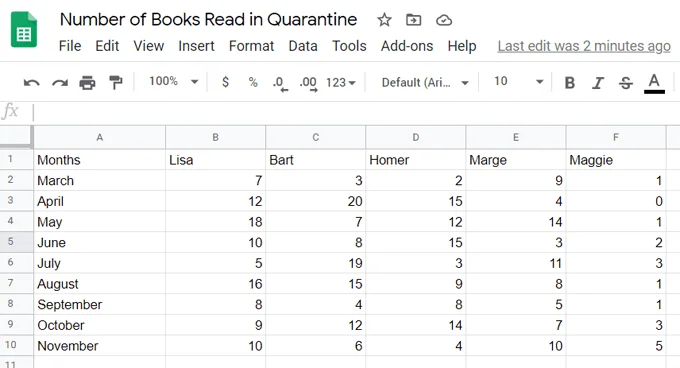
Task: Open the Format menu
Action: pyautogui.click(x=251, y=46)
